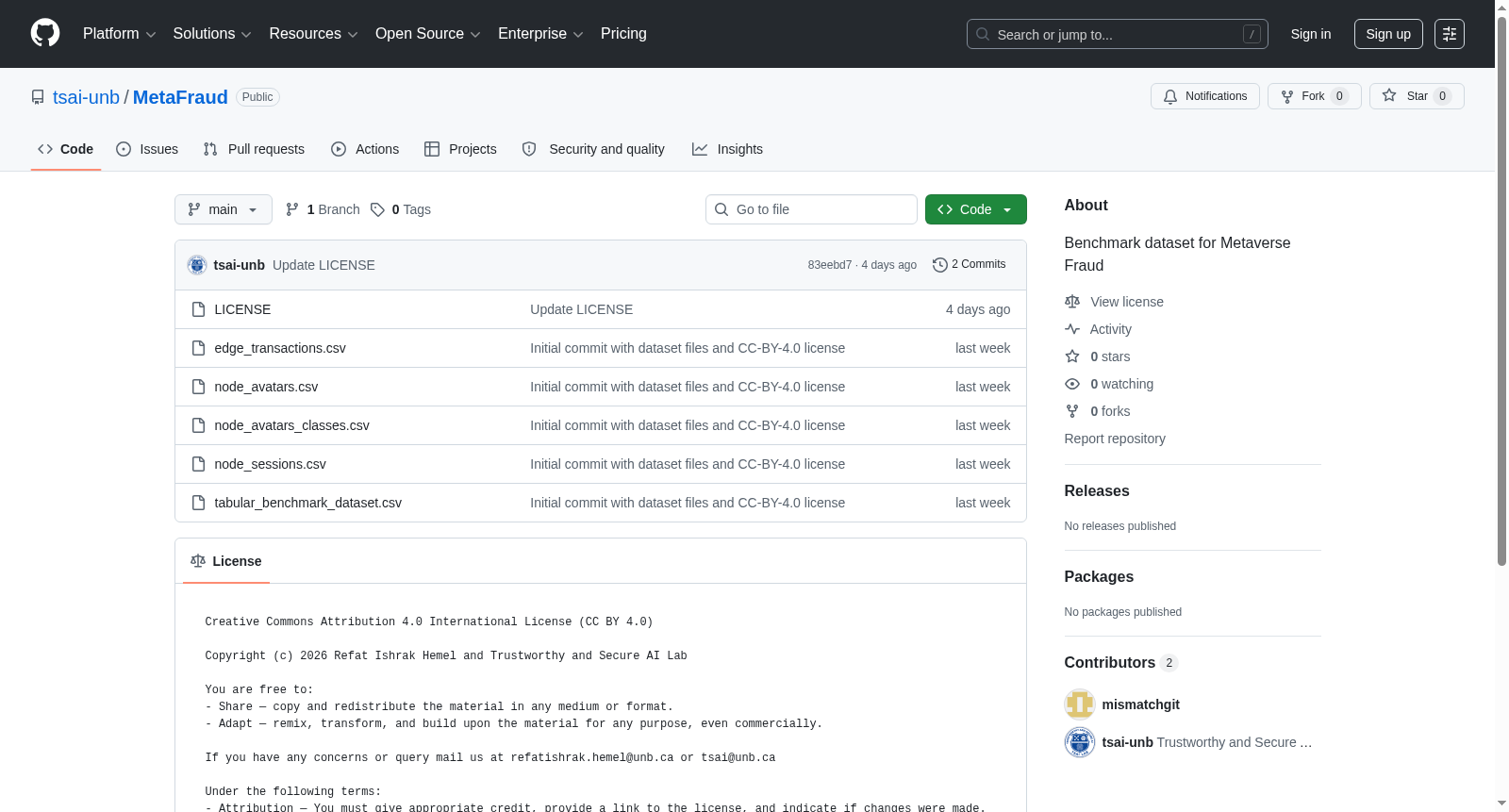Expand the Open Source menu
Viewport: 1509px width, 812px height.
point(428,34)
